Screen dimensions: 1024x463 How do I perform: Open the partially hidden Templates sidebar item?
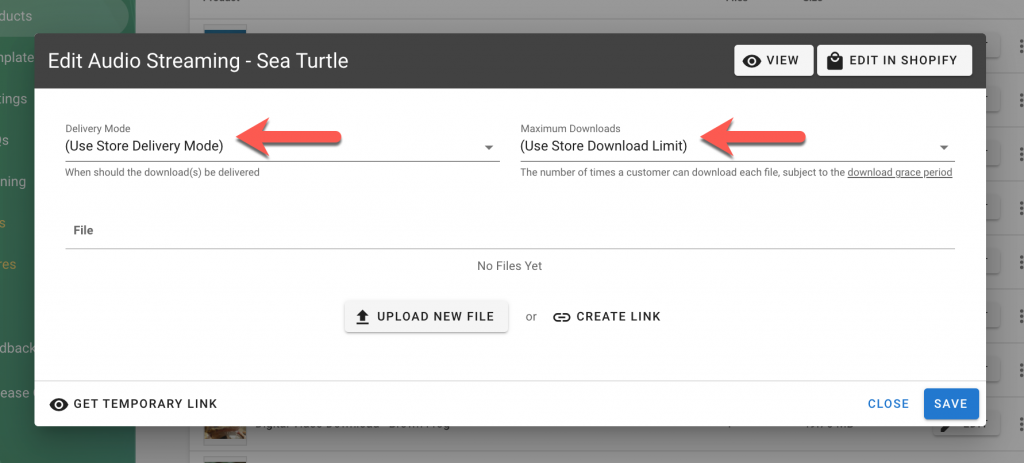17,57
